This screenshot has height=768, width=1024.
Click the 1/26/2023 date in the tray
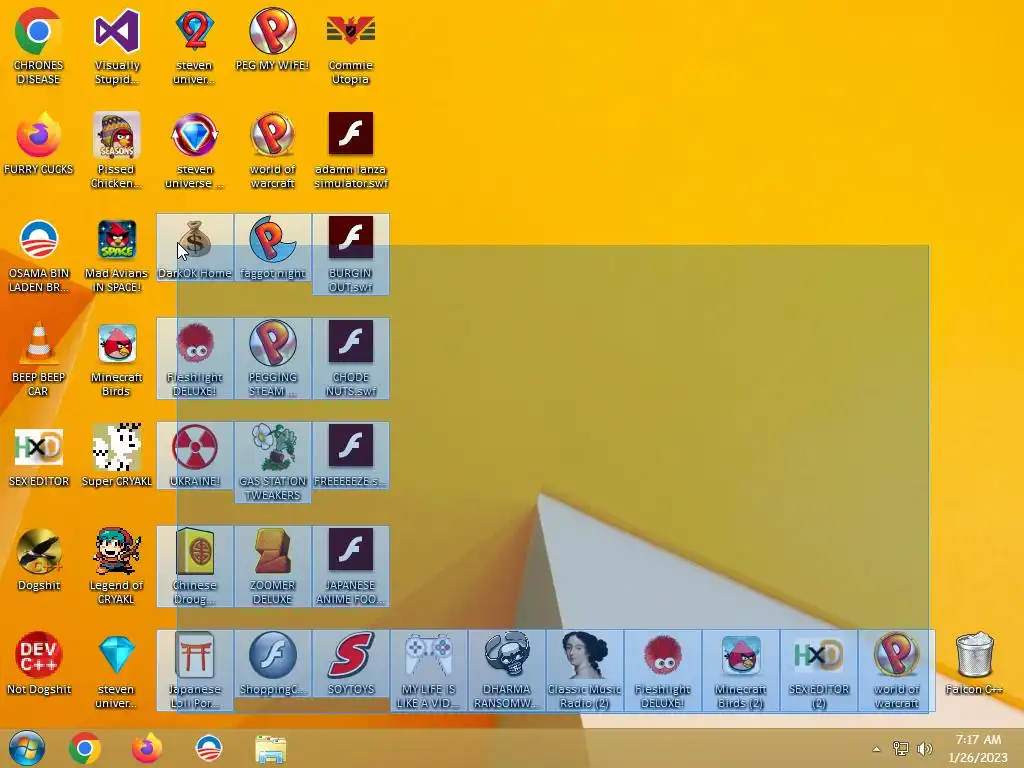(978, 758)
